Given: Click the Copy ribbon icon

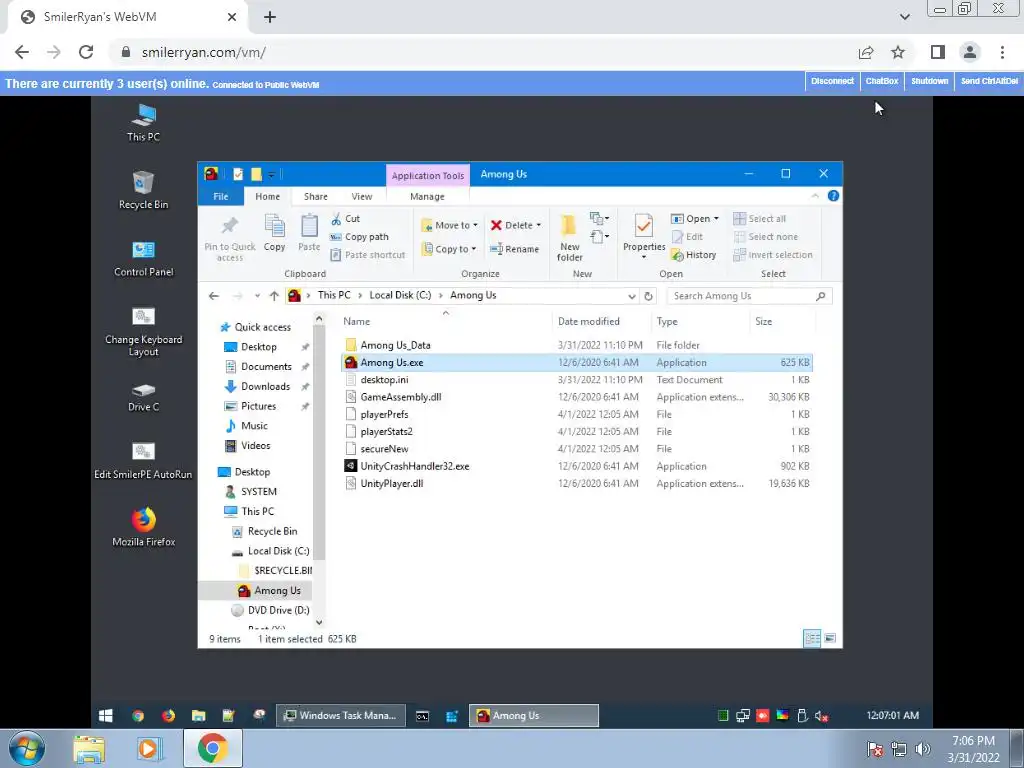Looking at the screenshot, I should [274, 233].
